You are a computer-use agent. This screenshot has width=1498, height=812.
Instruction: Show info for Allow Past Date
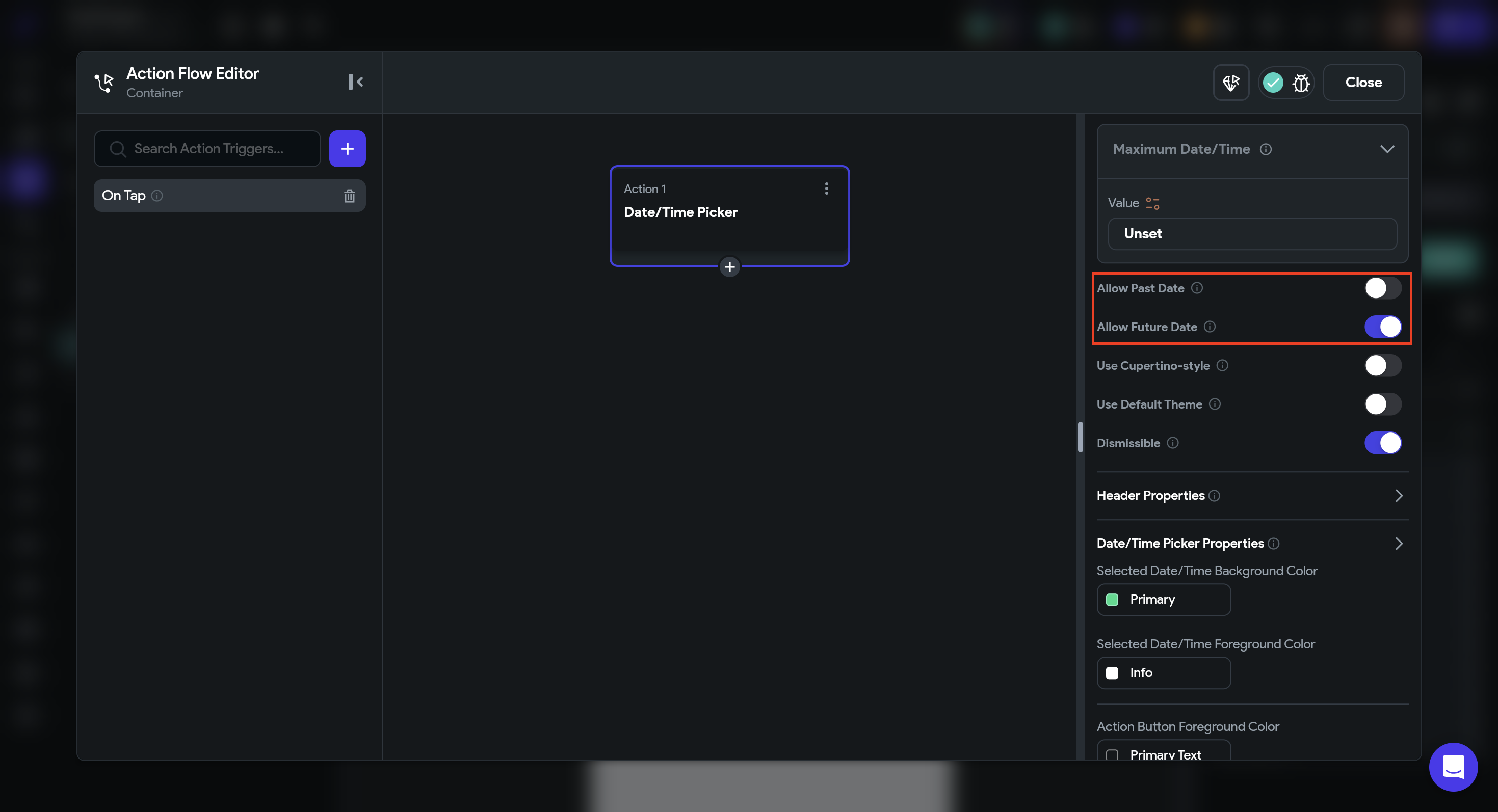(1197, 288)
